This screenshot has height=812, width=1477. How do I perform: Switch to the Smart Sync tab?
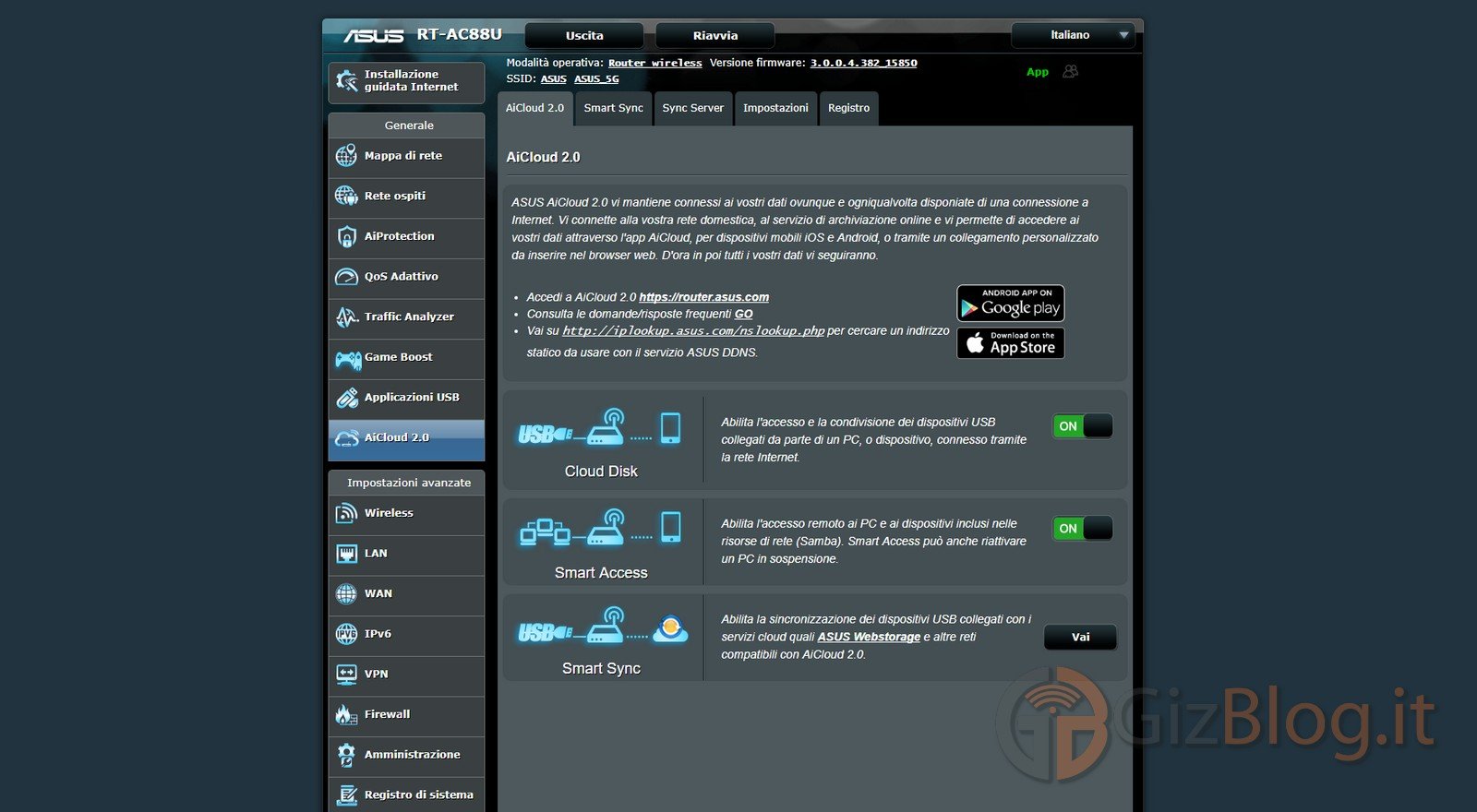(x=613, y=108)
